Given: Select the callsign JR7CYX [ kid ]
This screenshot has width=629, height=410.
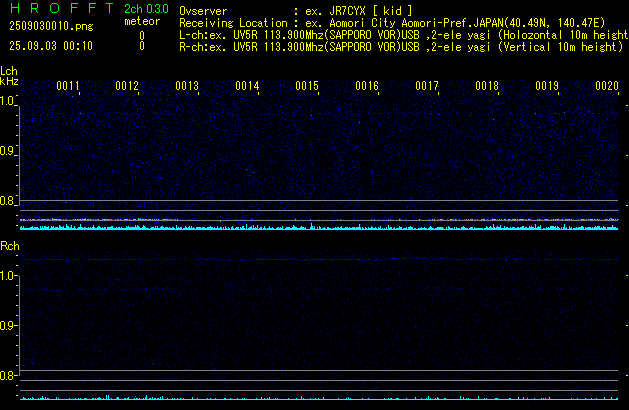Looking at the screenshot, I should pyautogui.click(x=371, y=11).
